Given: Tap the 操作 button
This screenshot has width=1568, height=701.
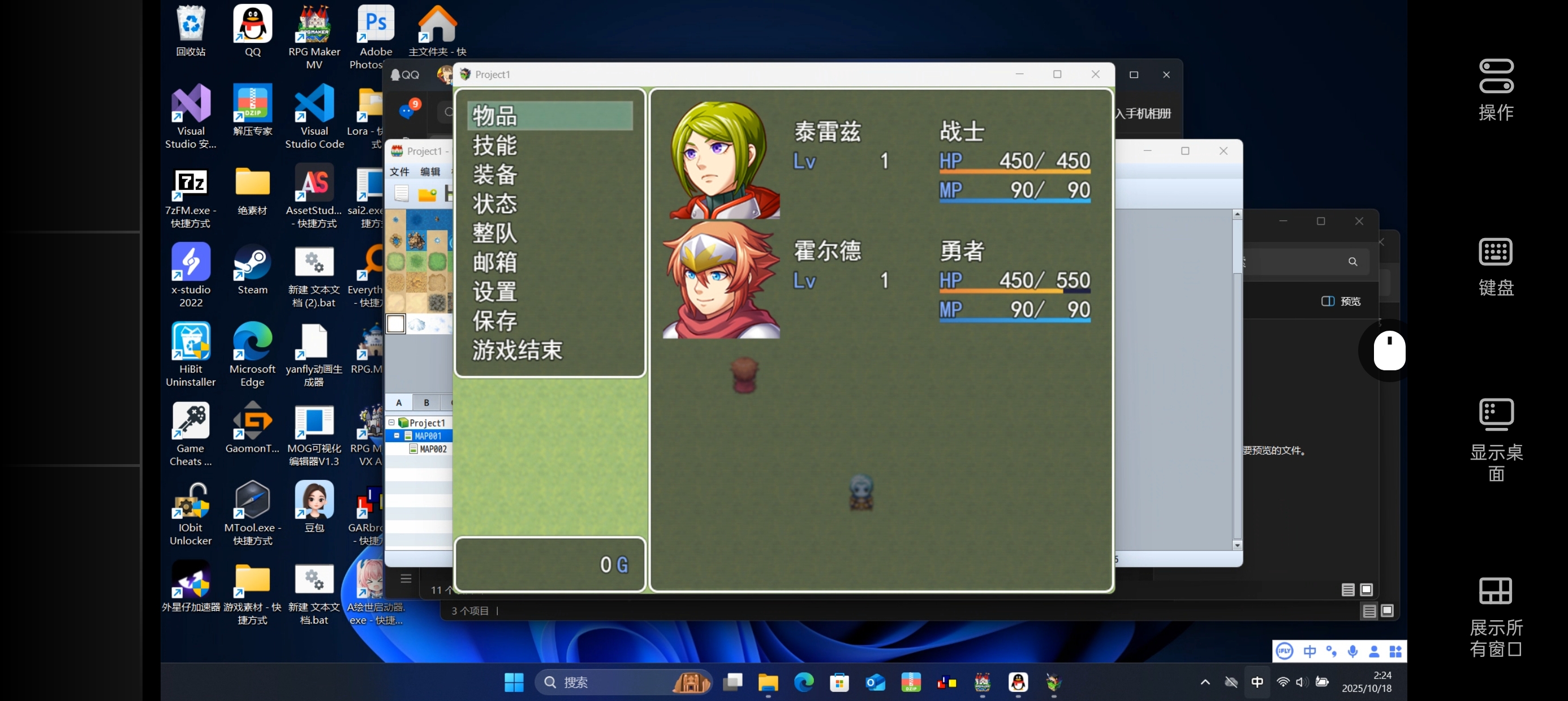Looking at the screenshot, I should pos(1496,90).
